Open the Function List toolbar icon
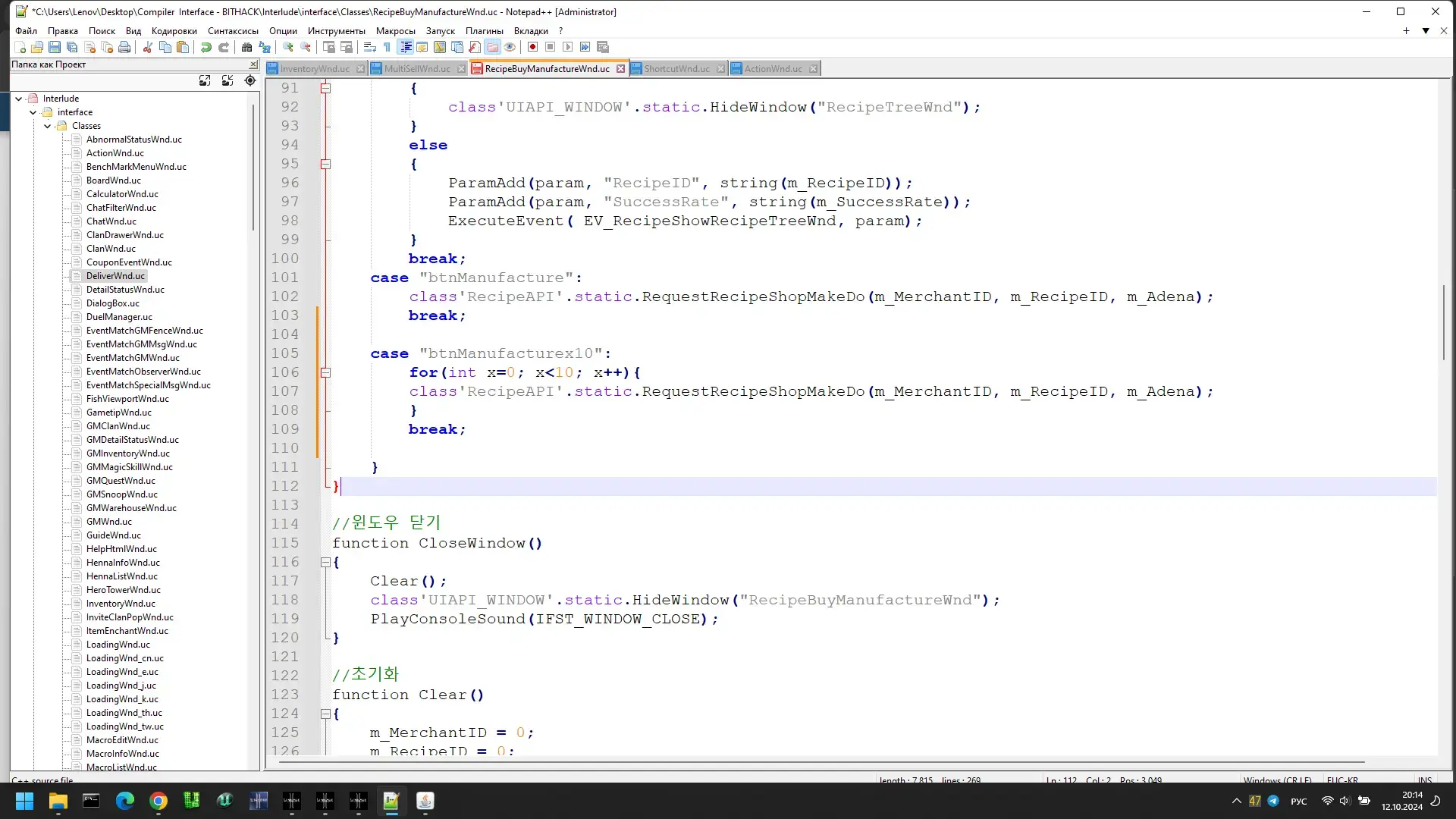This screenshot has width=1456, height=819. click(x=475, y=47)
